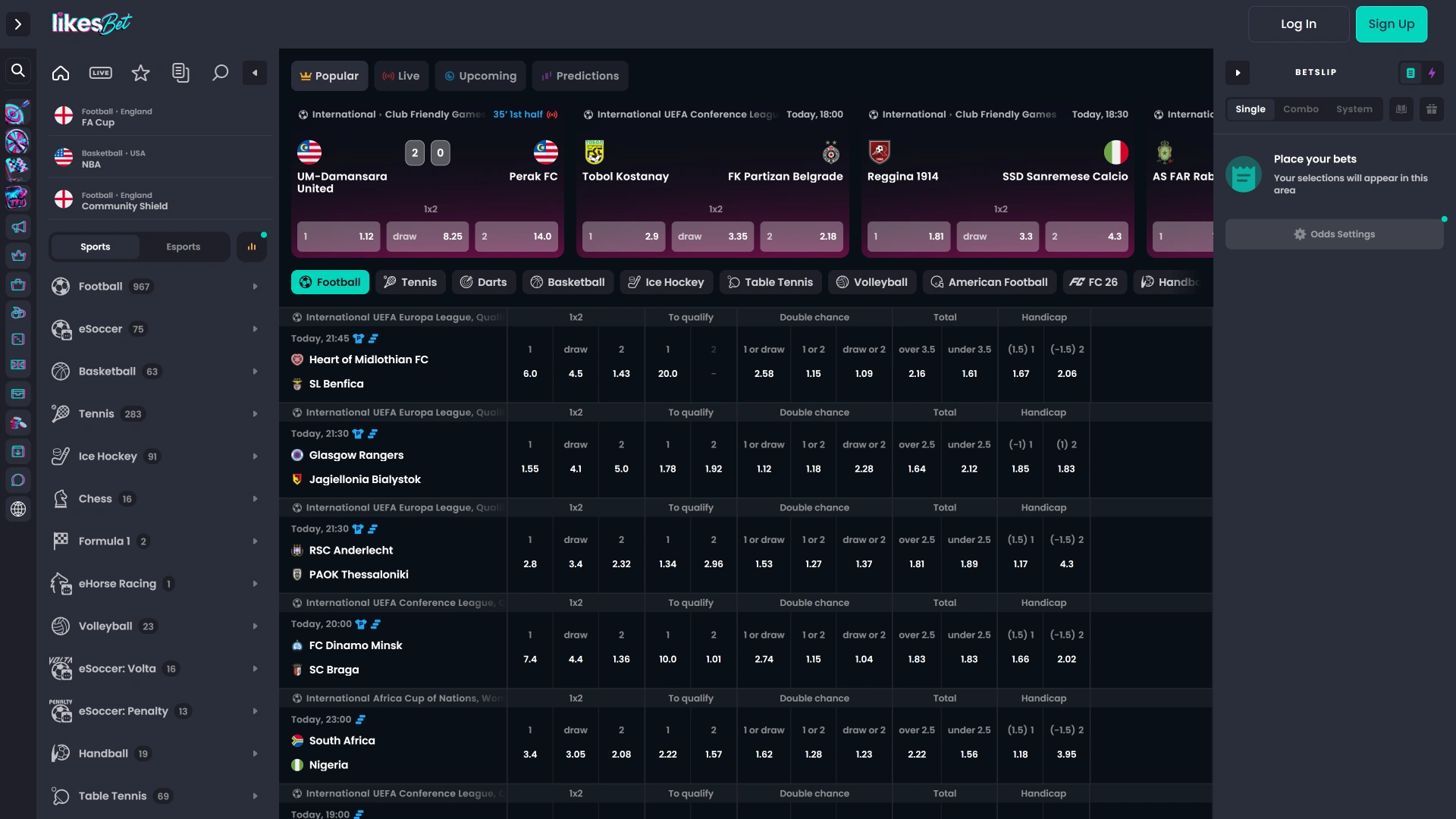This screenshot has width=1456, height=819.
Task: Toggle standard betslip mode green icon
Action: point(1410,73)
